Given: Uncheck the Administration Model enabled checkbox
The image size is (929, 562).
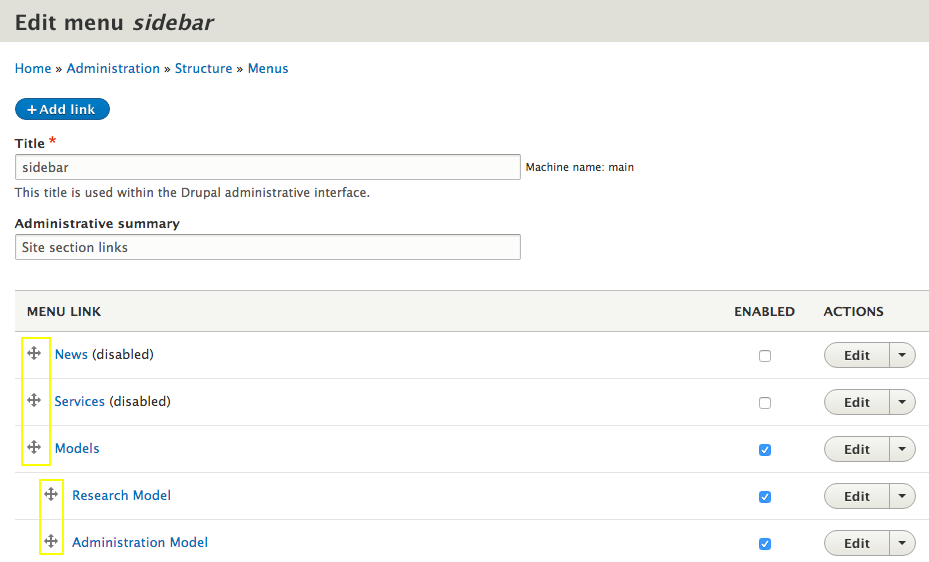Looking at the screenshot, I should [x=765, y=544].
